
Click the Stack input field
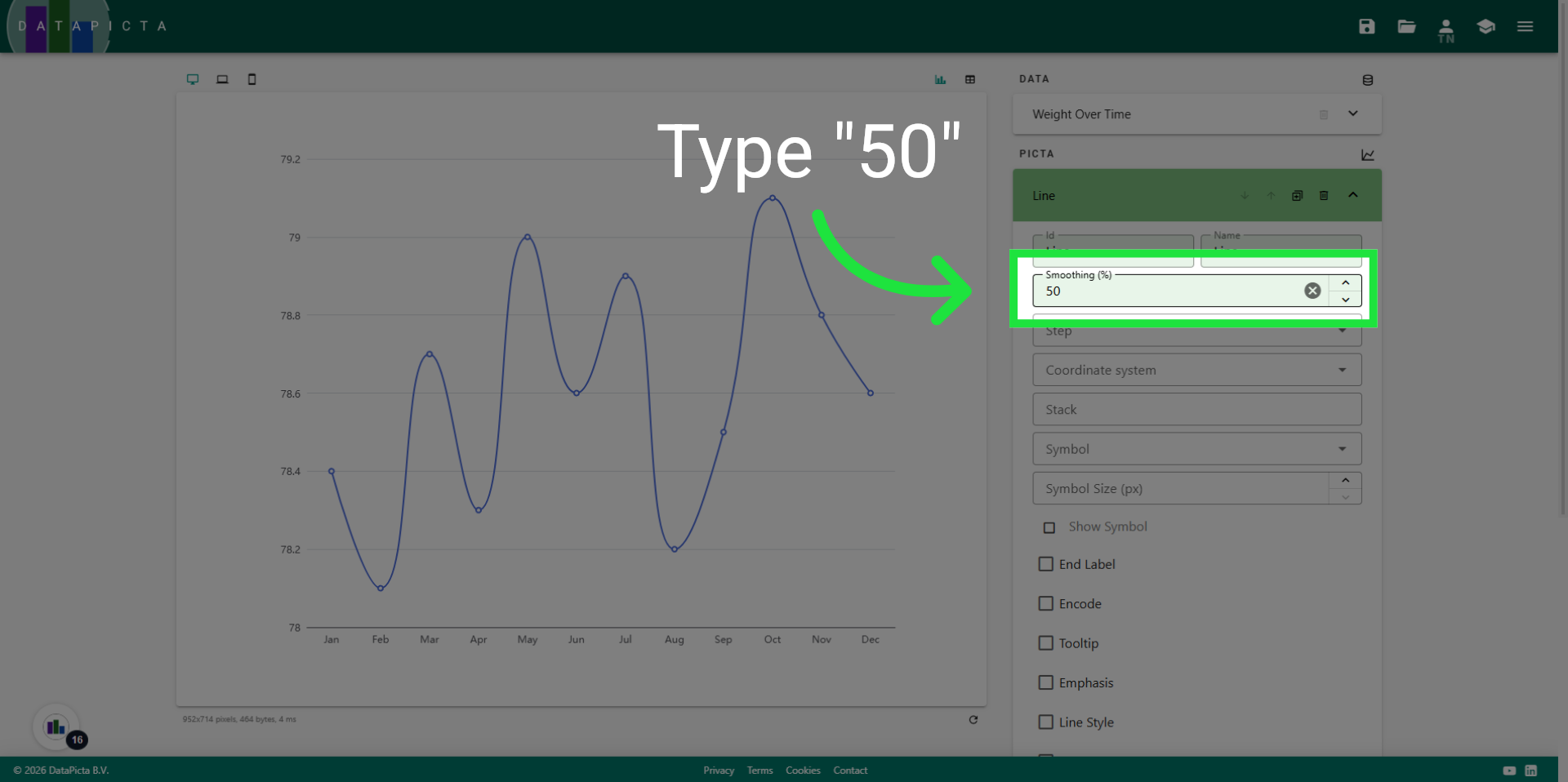tap(1196, 410)
